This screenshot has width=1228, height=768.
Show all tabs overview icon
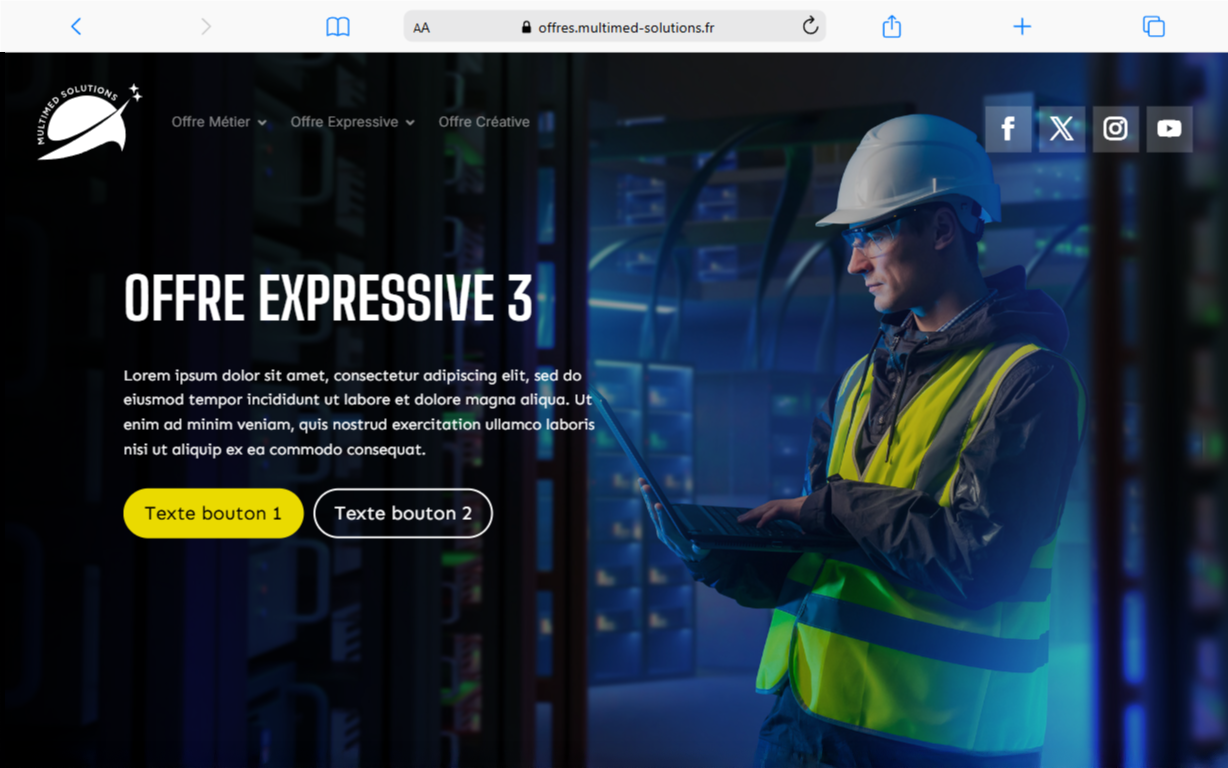(1153, 27)
